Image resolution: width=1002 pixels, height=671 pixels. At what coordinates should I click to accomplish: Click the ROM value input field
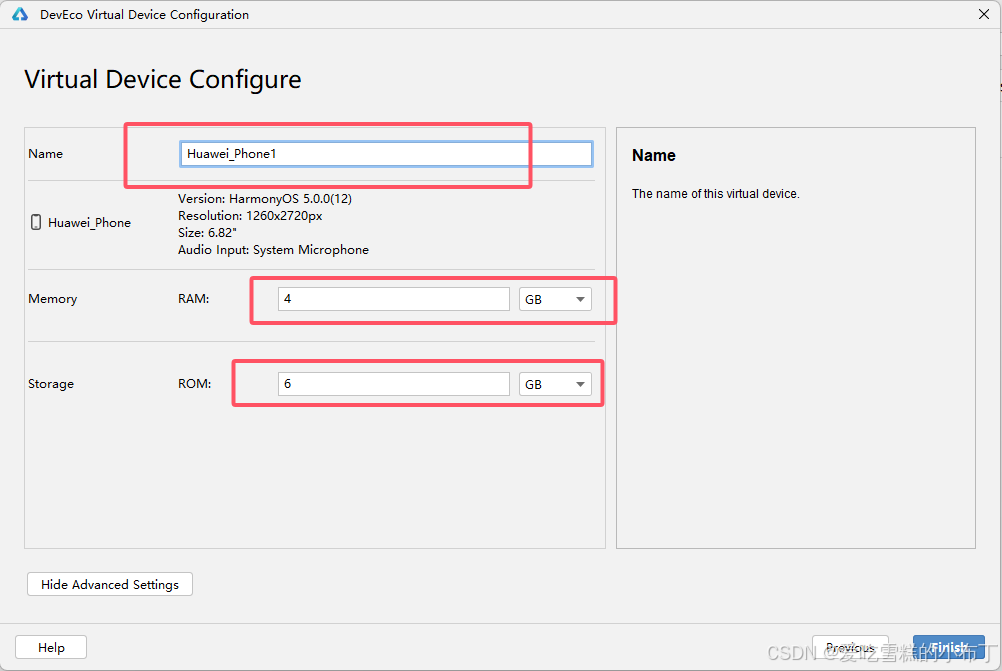coord(394,384)
